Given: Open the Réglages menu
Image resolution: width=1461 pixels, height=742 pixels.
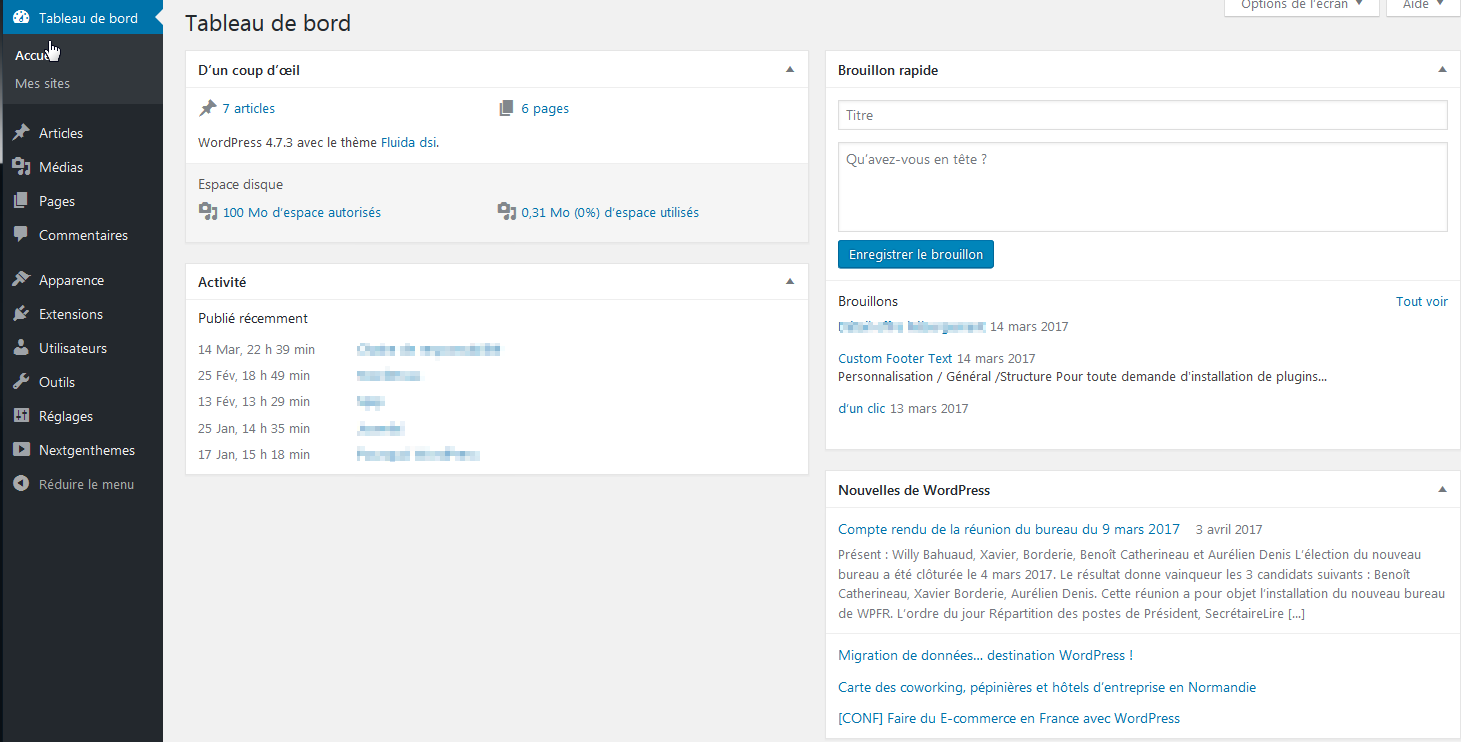Looking at the screenshot, I should (x=81, y=416).
